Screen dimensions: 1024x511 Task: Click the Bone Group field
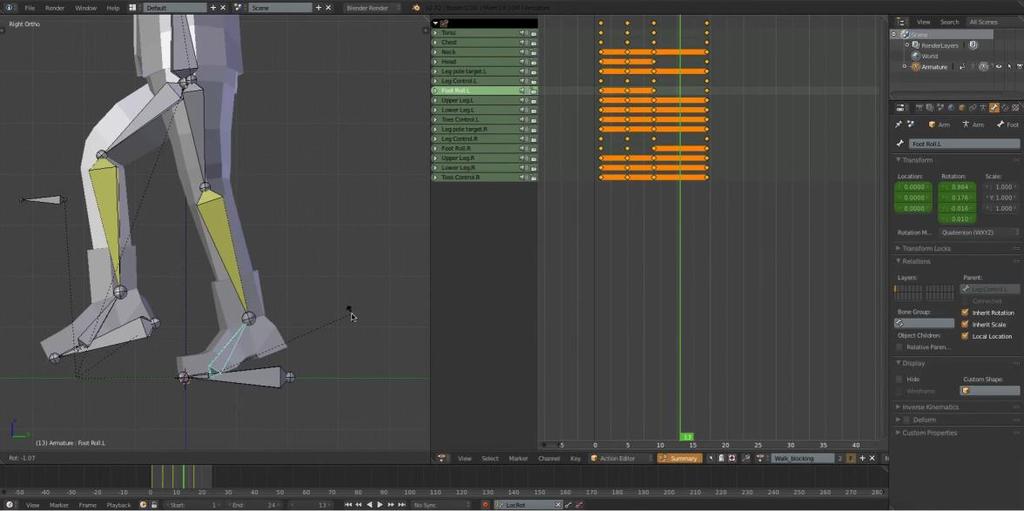[924, 323]
